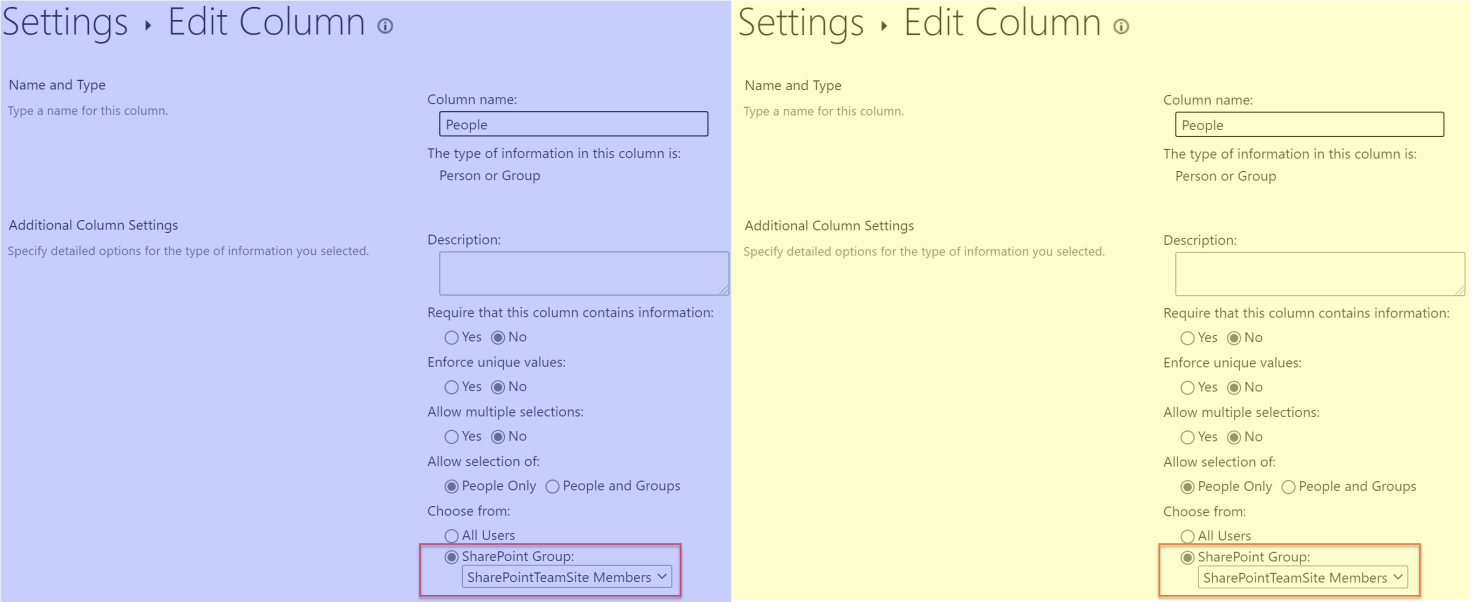Click 'Name and Type' heading in yellow panel

pos(793,85)
